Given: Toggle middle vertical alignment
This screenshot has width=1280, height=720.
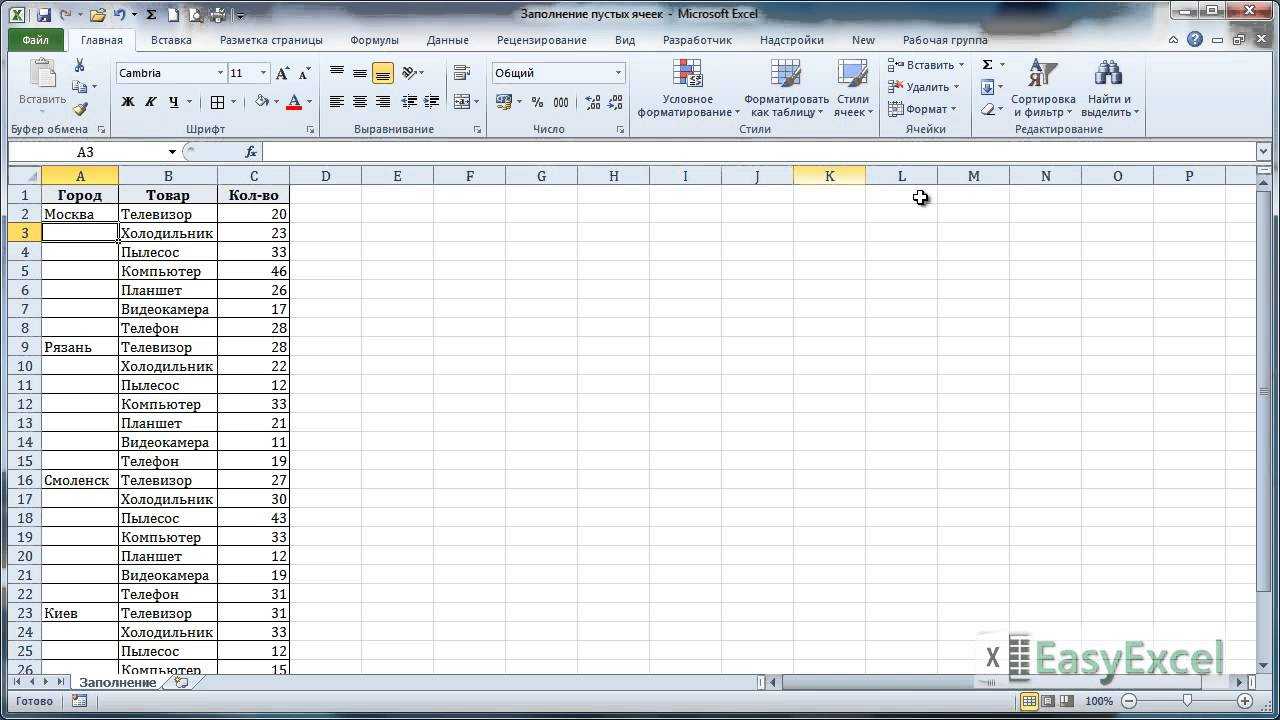Looking at the screenshot, I should point(359,73).
